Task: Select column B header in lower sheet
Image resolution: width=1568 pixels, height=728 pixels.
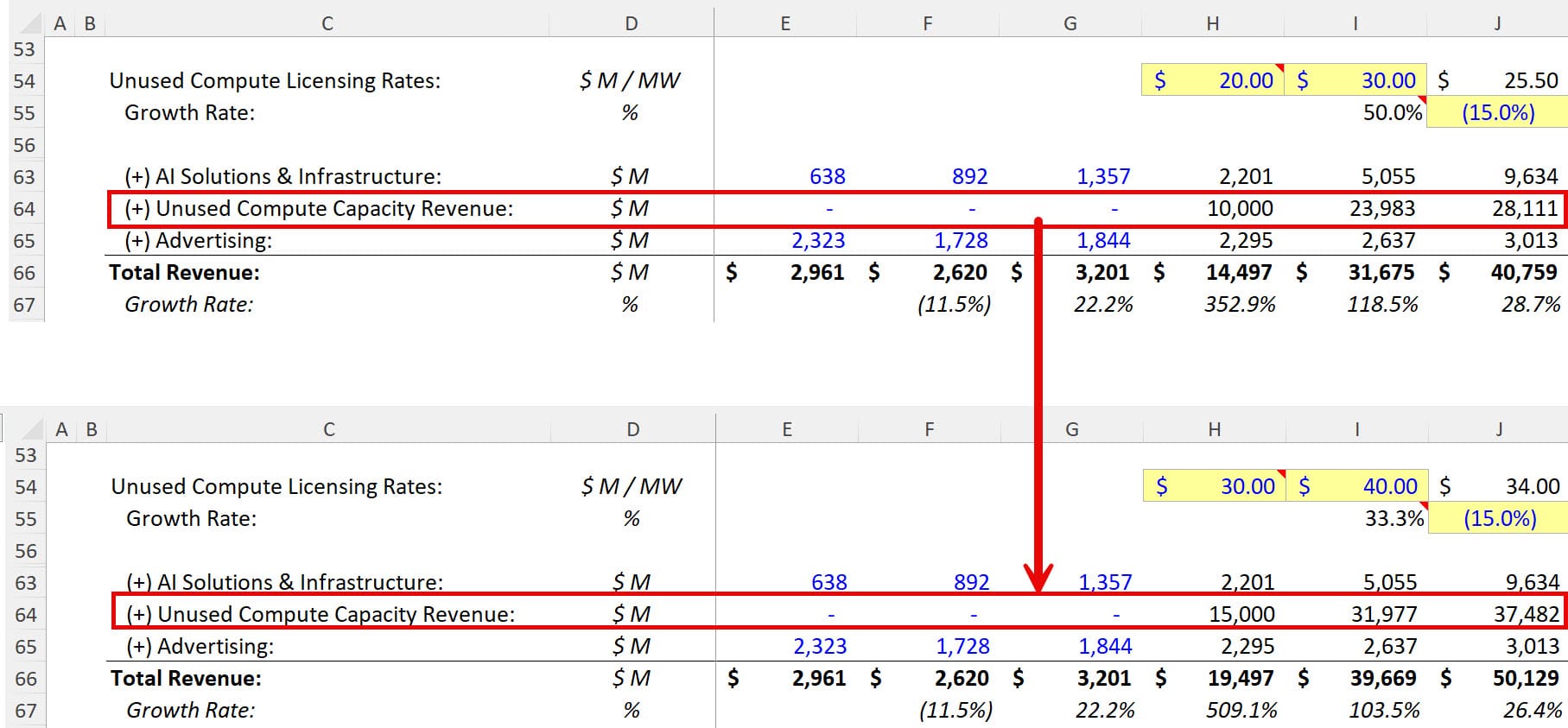Action: pos(92,429)
